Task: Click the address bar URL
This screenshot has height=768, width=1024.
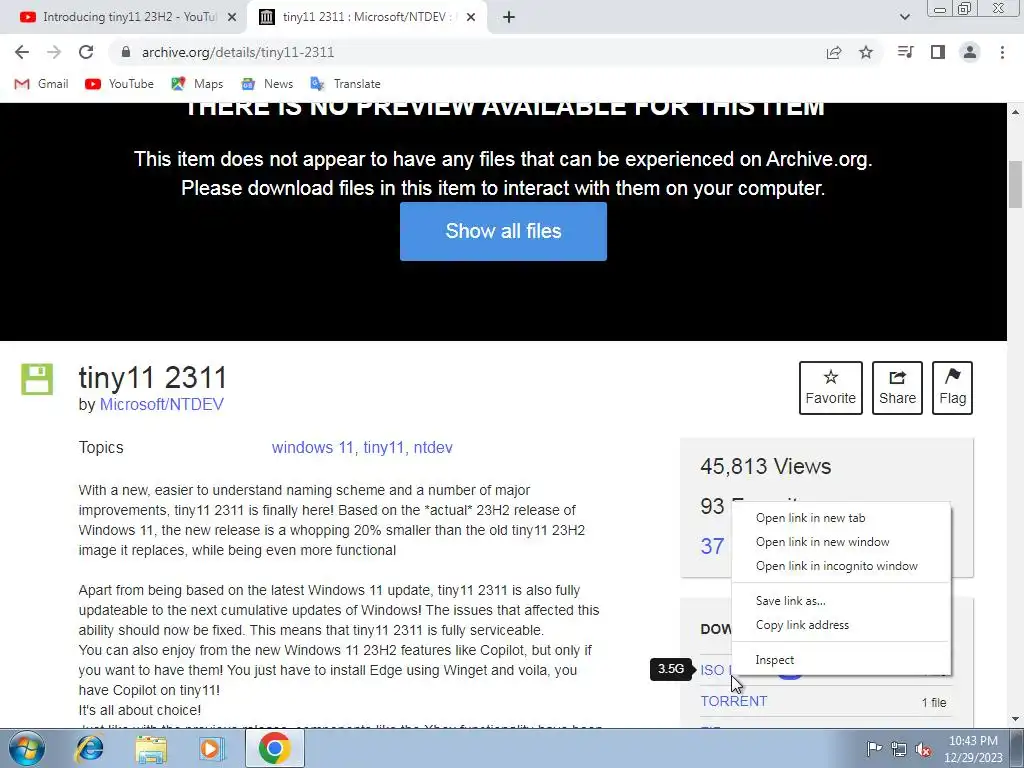Action: click(238, 52)
